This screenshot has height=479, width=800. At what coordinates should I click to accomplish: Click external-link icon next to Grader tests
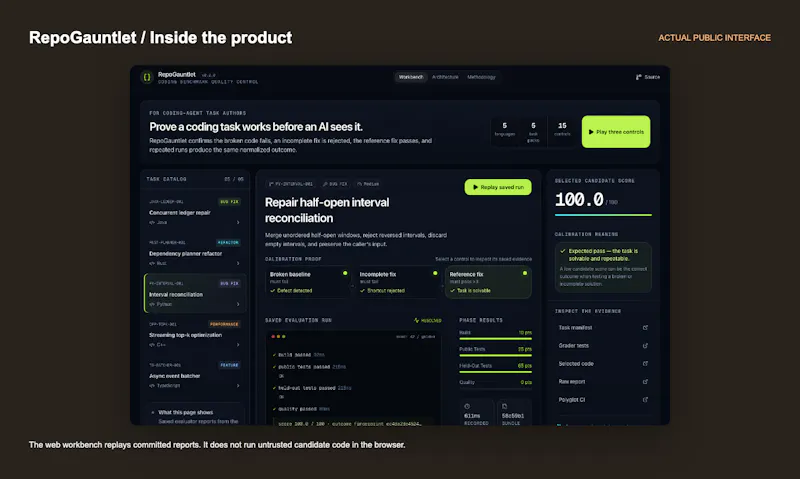pyautogui.click(x=645, y=345)
